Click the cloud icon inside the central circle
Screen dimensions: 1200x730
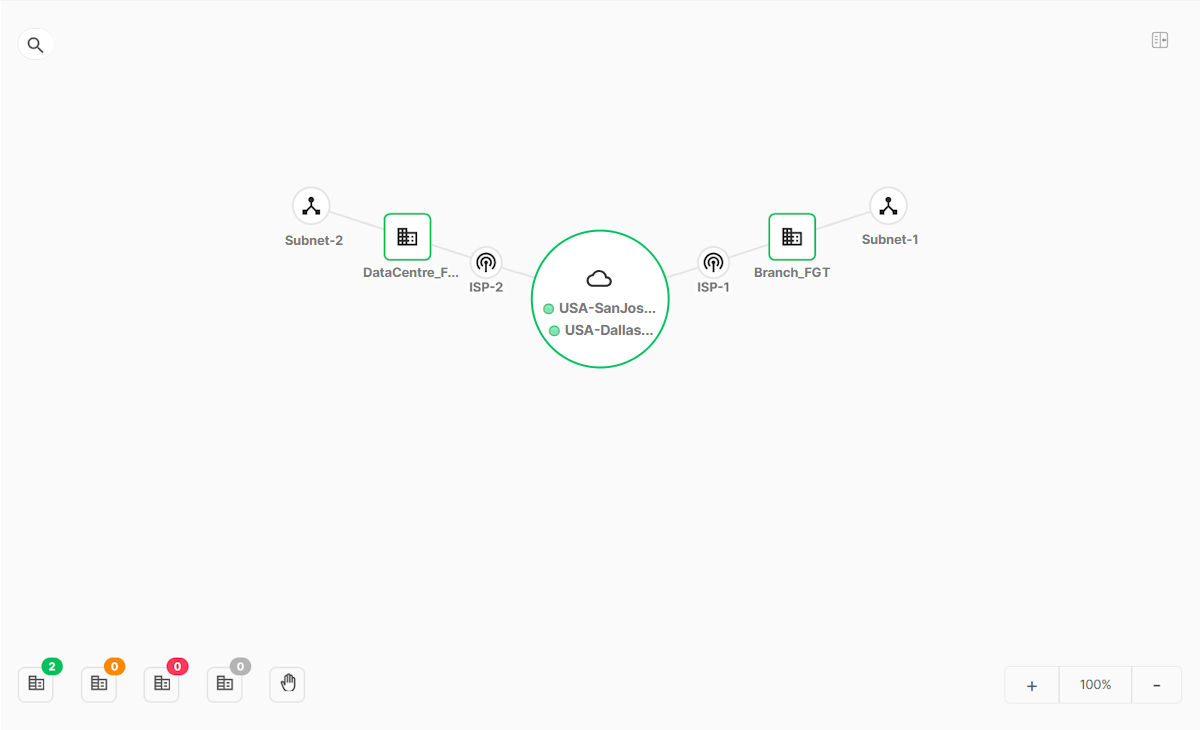599,276
